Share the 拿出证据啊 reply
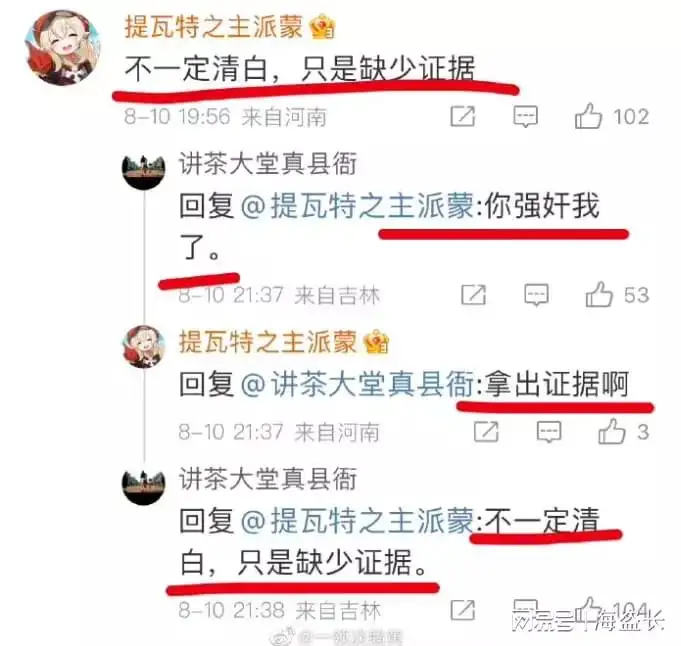The width and height of the screenshot is (681, 646). pyautogui.click(x=486, y=431)
